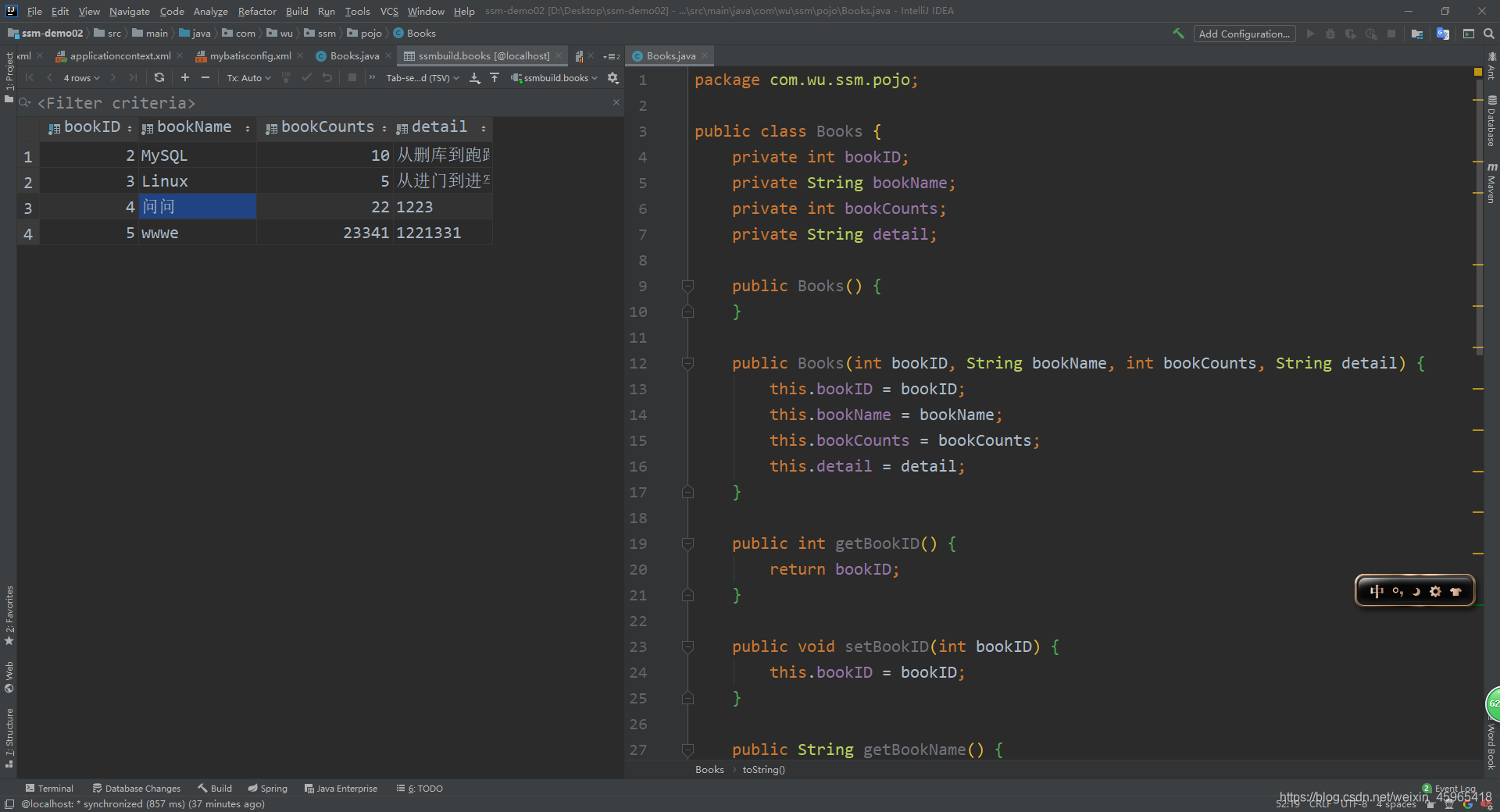The image size is (1500, 812).
Task: Toggle sort on the detail column
Action: point(484,128)
